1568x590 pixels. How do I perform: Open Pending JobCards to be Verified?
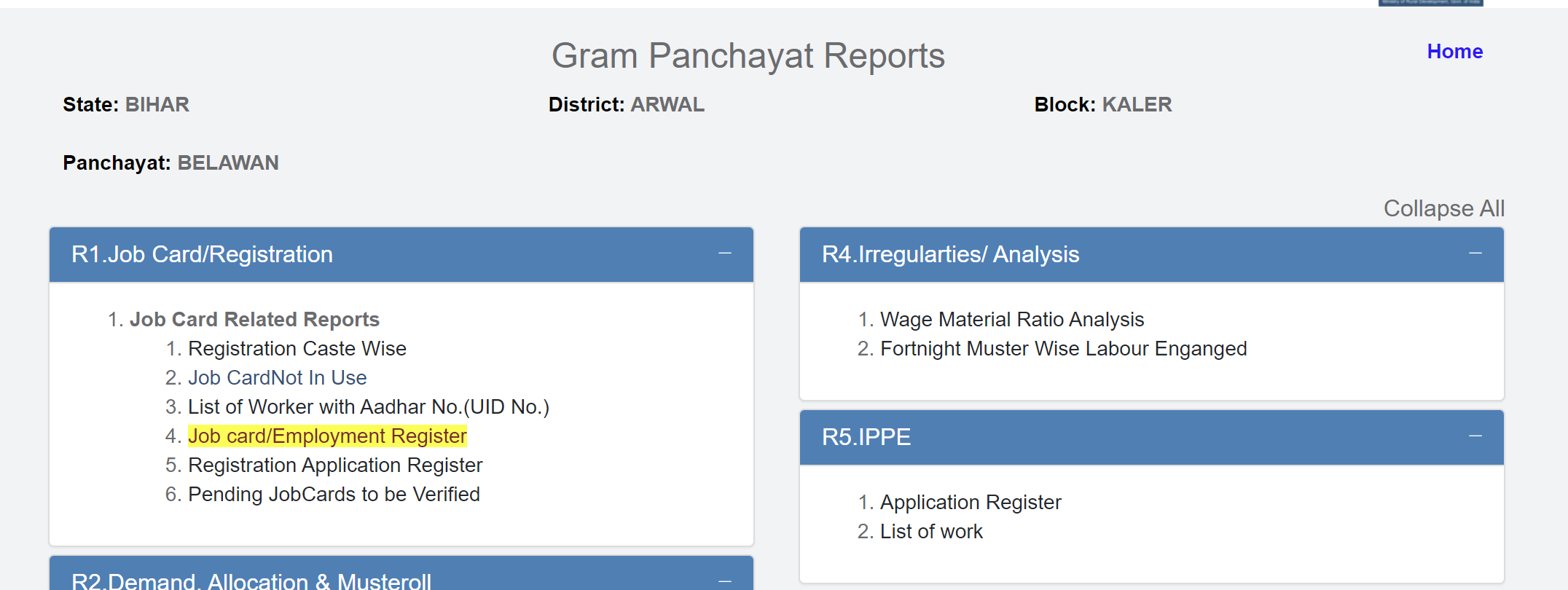[x=334, y=495]
